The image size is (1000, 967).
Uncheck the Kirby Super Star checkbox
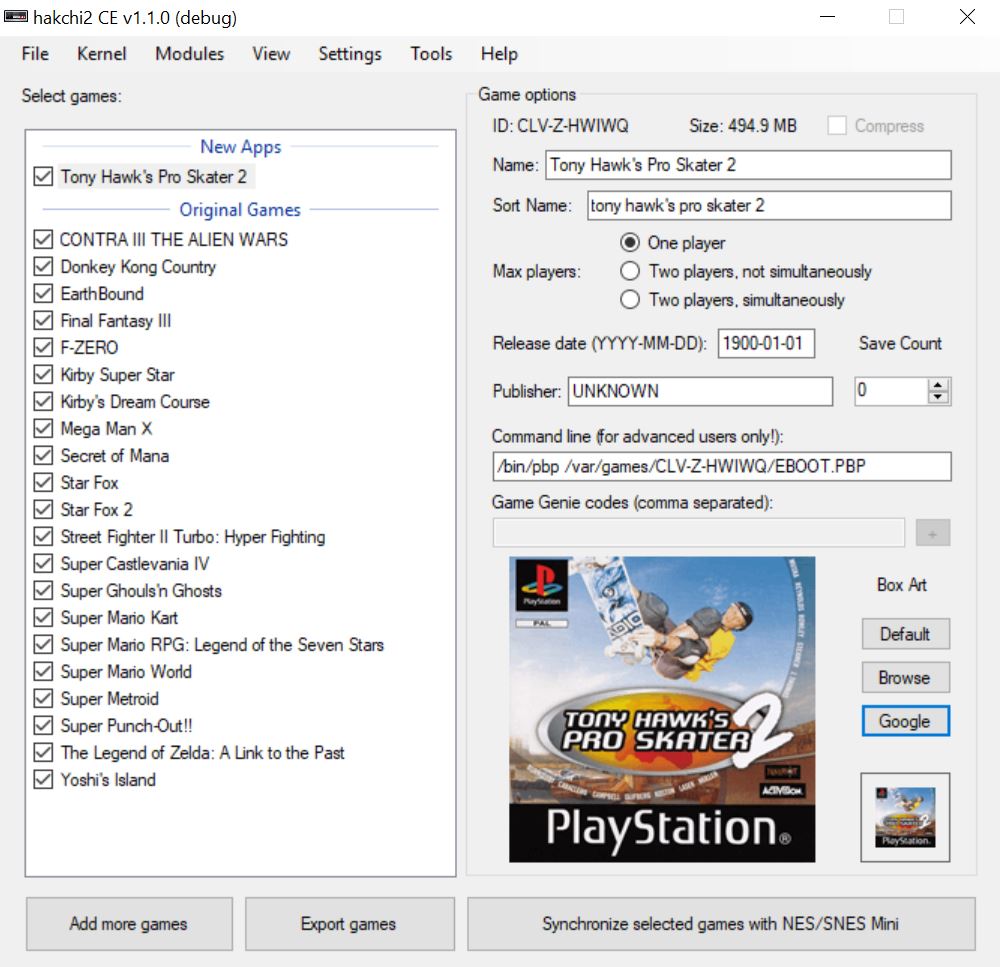point(43,374)
